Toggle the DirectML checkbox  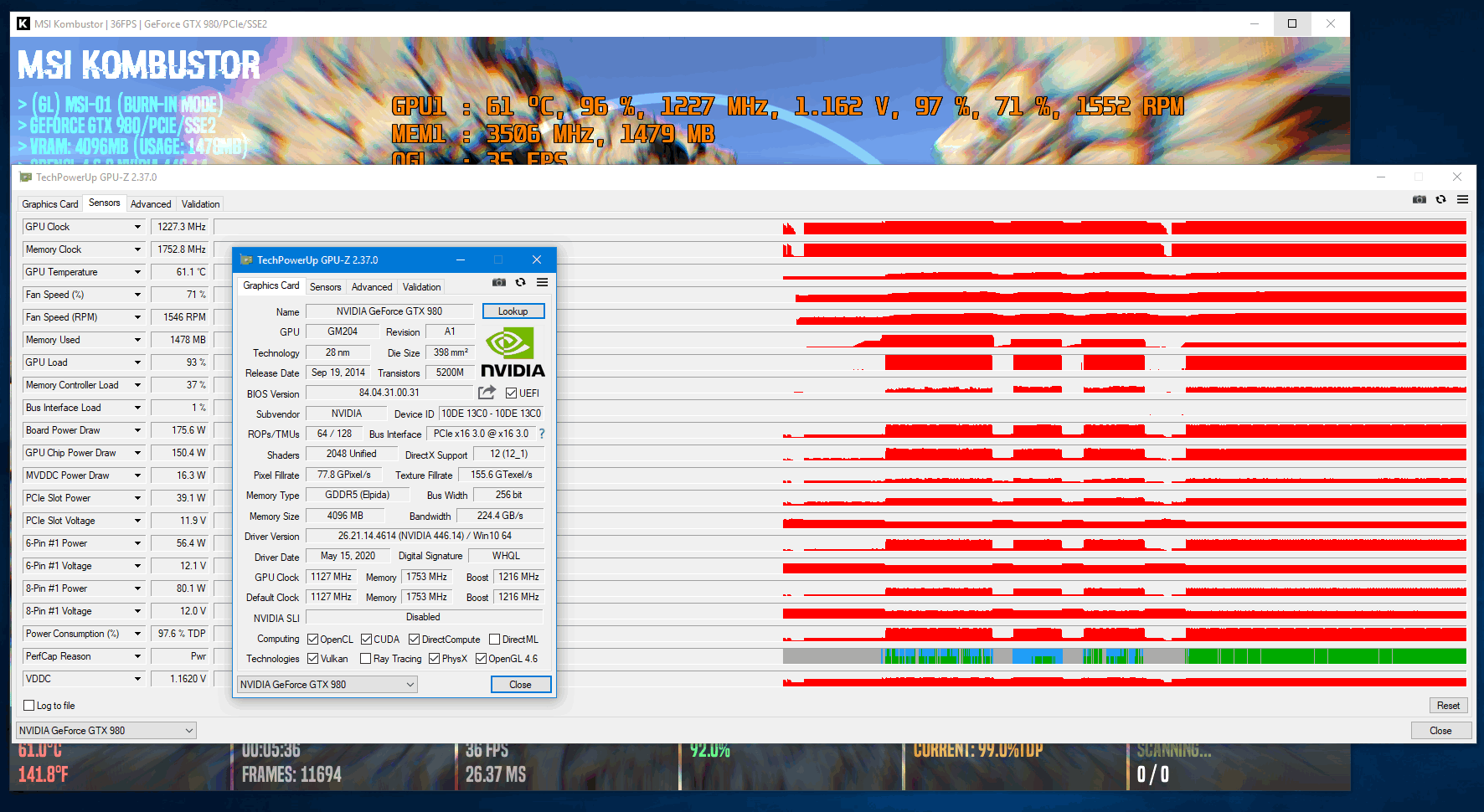click(494, 639)
